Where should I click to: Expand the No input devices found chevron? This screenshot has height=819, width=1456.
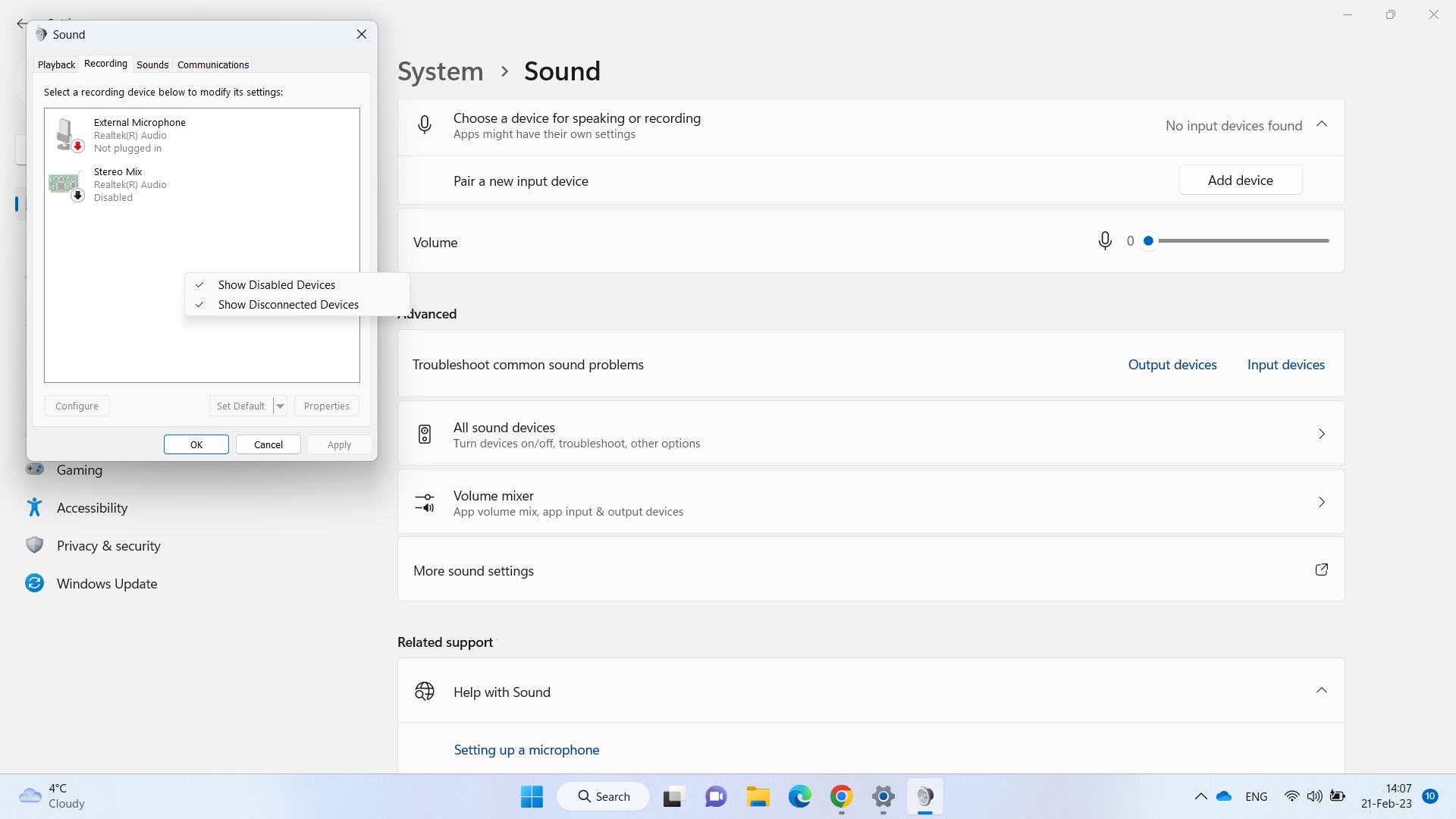pos(1322,124)
